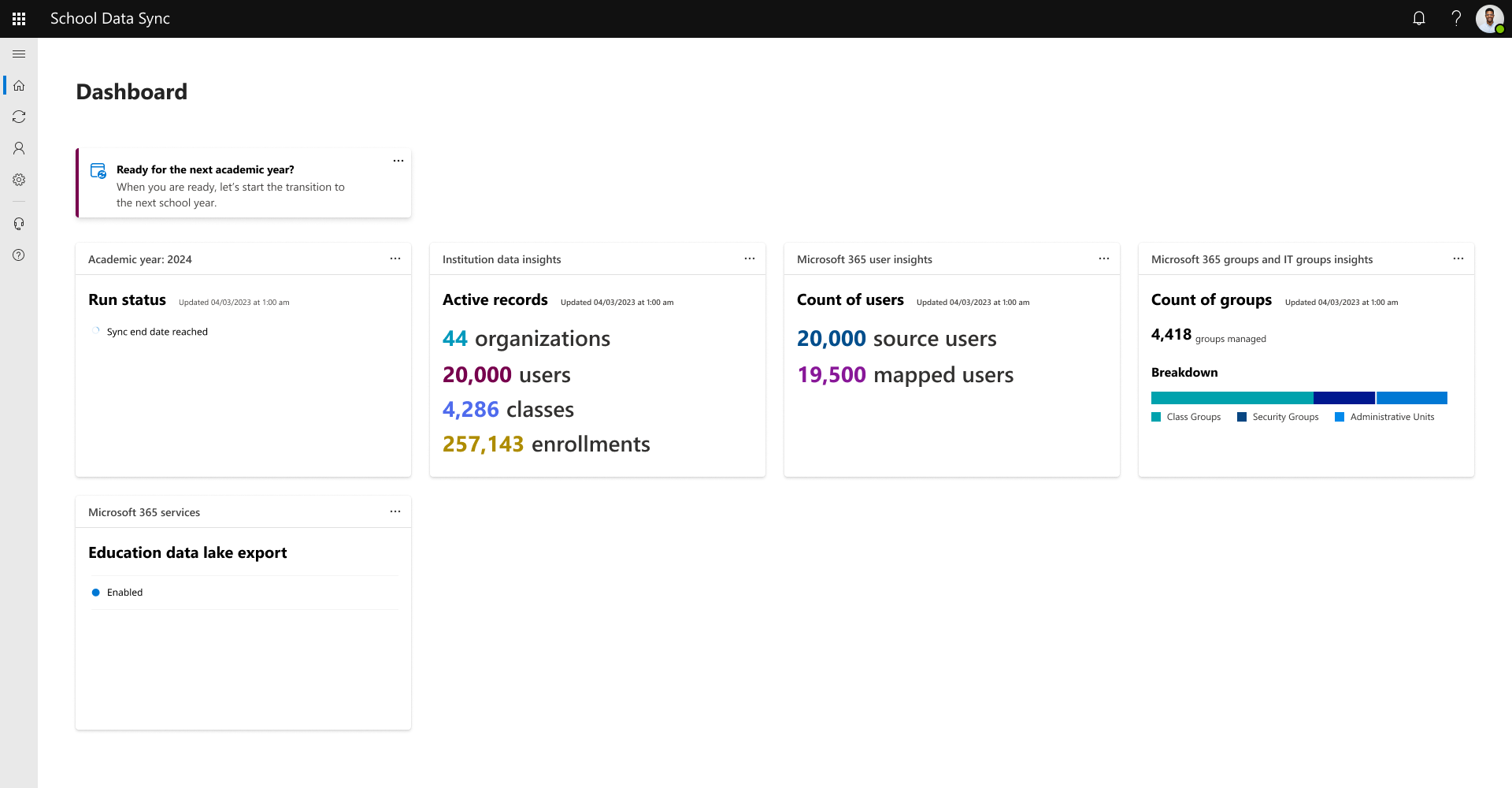Open Settings gear in sidebar
The width and height of the screenshot is (1512, 788).
[19, 180]
